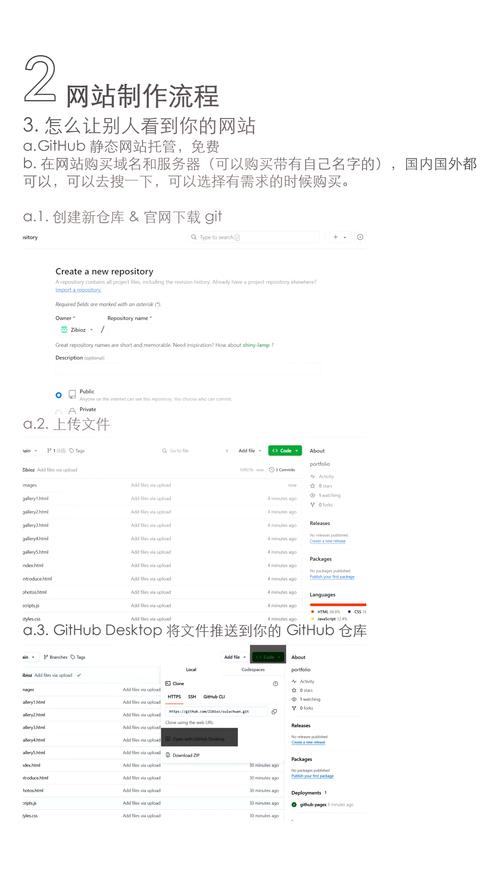Click the HTML language color dot
The image size is (500, 875).
click(312, 612)
